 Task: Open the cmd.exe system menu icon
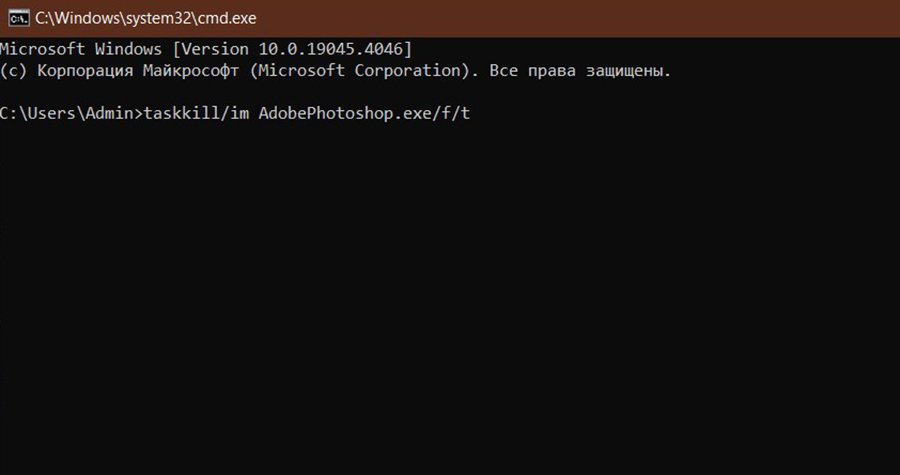(19, 18)
